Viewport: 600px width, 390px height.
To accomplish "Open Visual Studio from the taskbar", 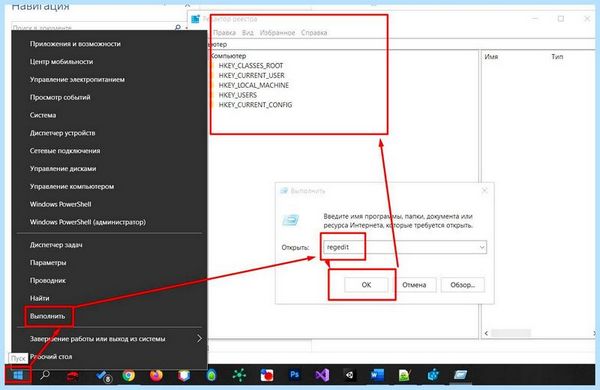I will coord(322,375).
